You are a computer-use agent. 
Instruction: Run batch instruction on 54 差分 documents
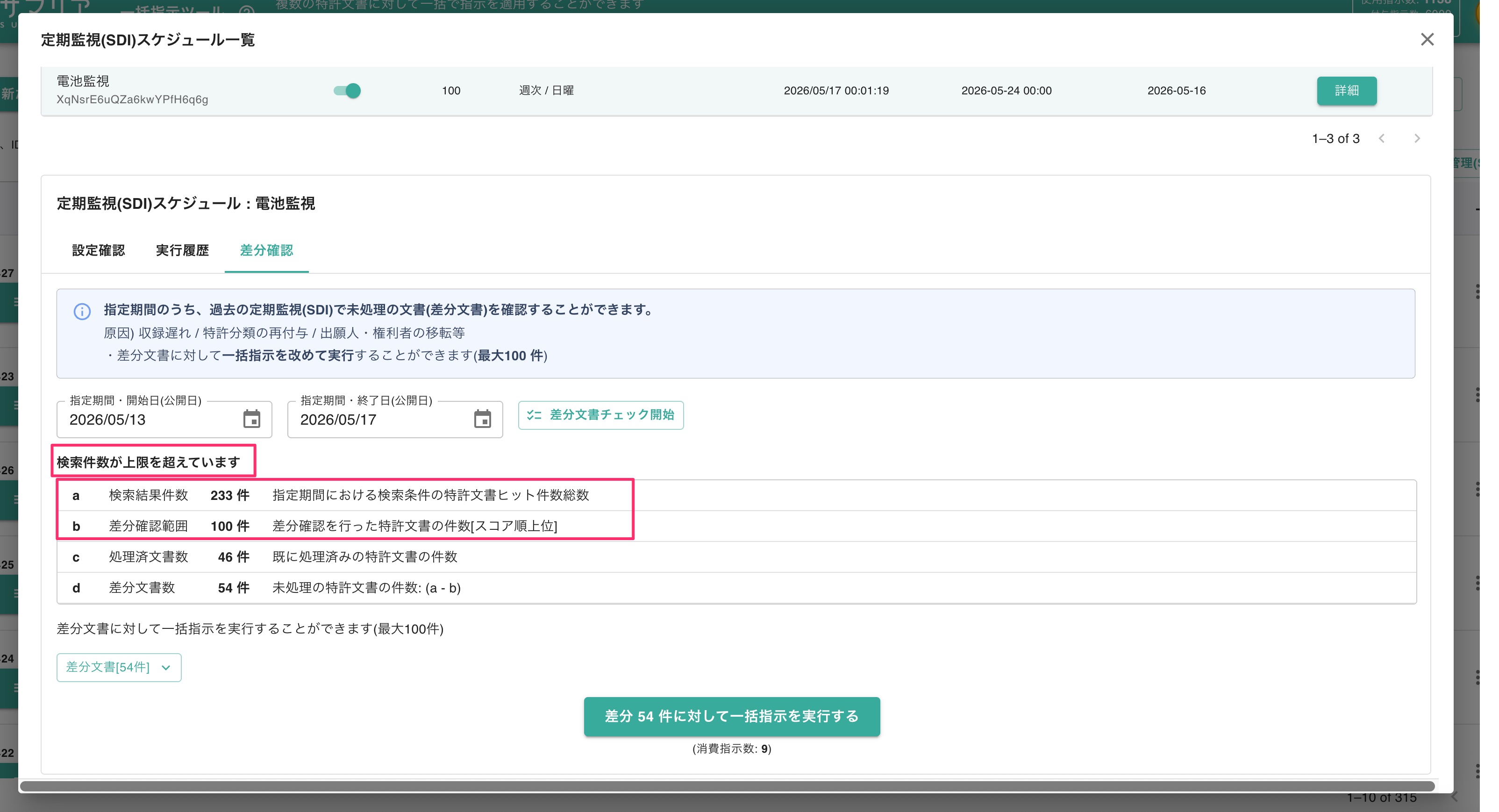pos(731,717)
